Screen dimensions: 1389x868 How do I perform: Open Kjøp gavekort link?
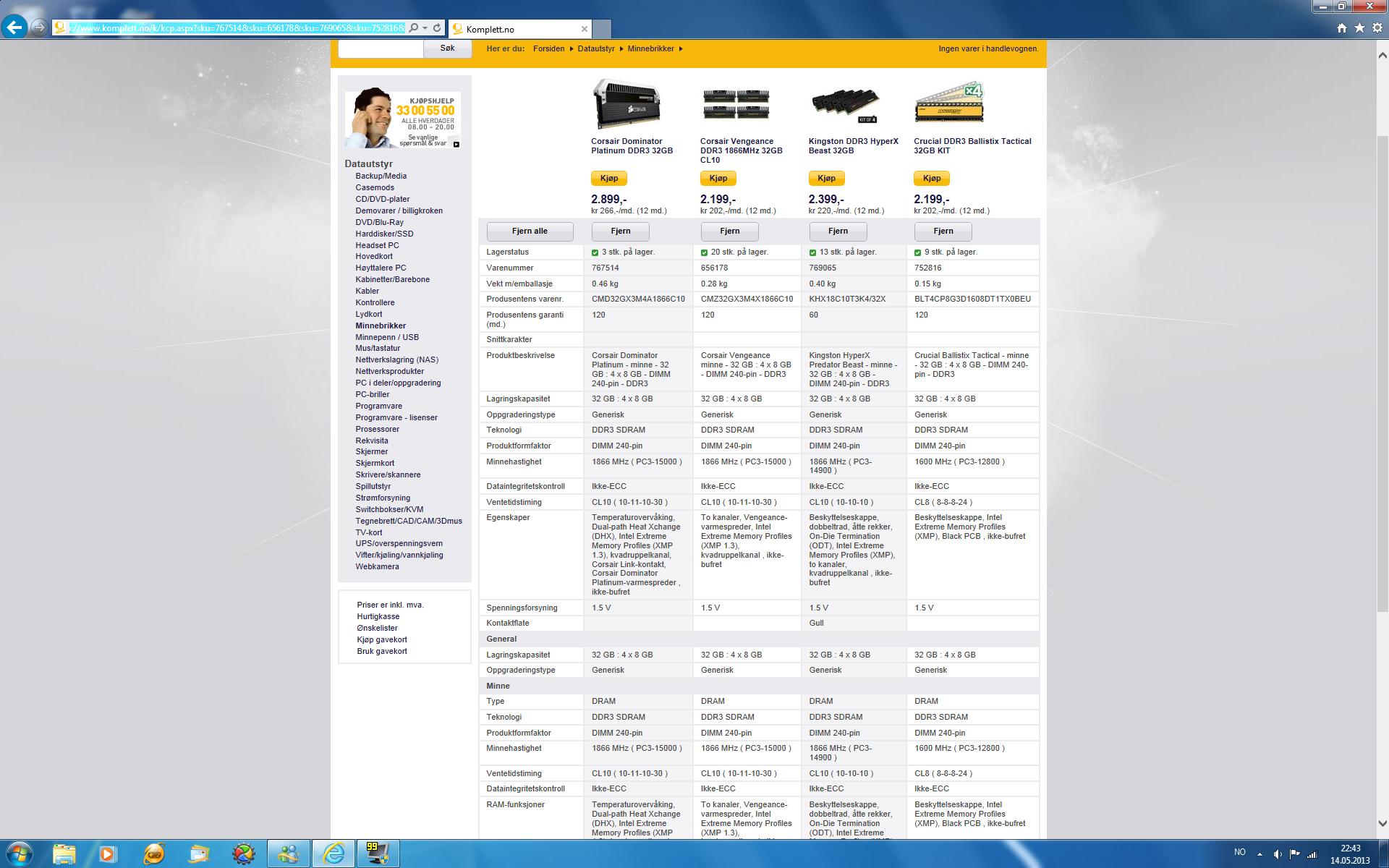click(x=382, y=639)
